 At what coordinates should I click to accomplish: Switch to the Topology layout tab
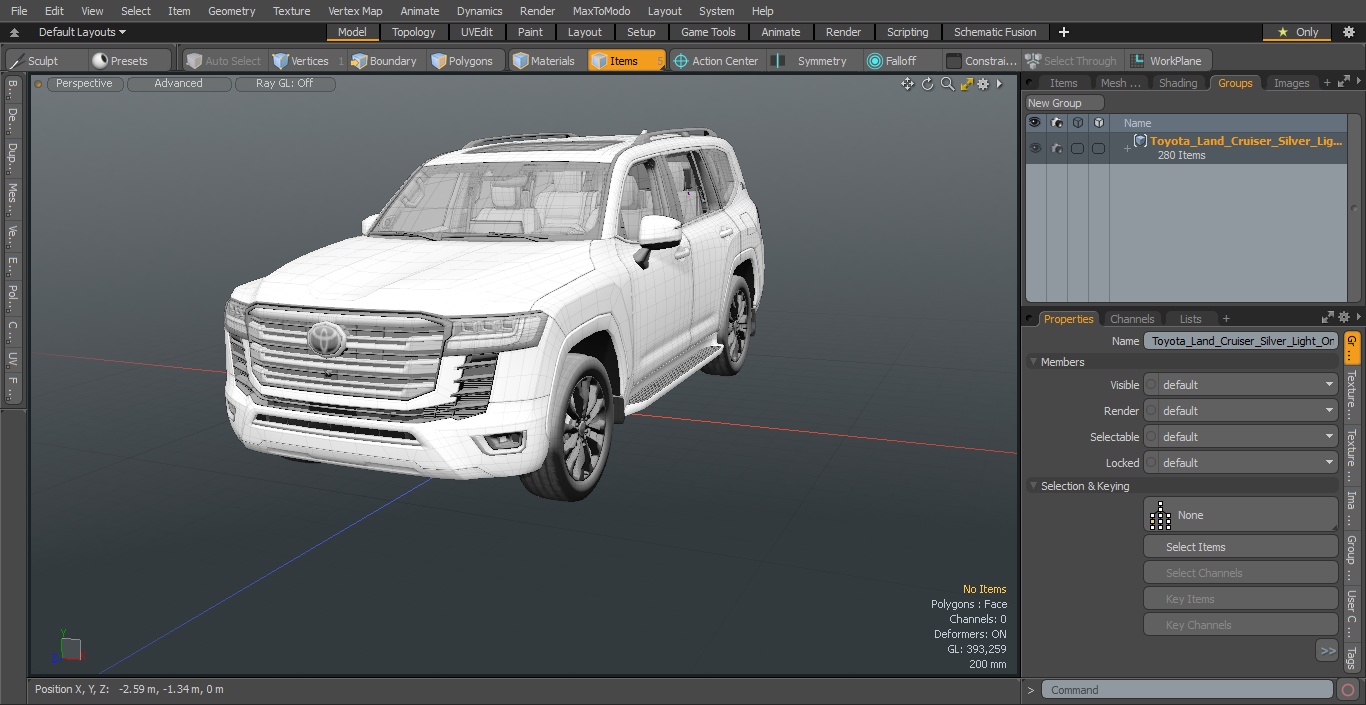coord(414,32)
